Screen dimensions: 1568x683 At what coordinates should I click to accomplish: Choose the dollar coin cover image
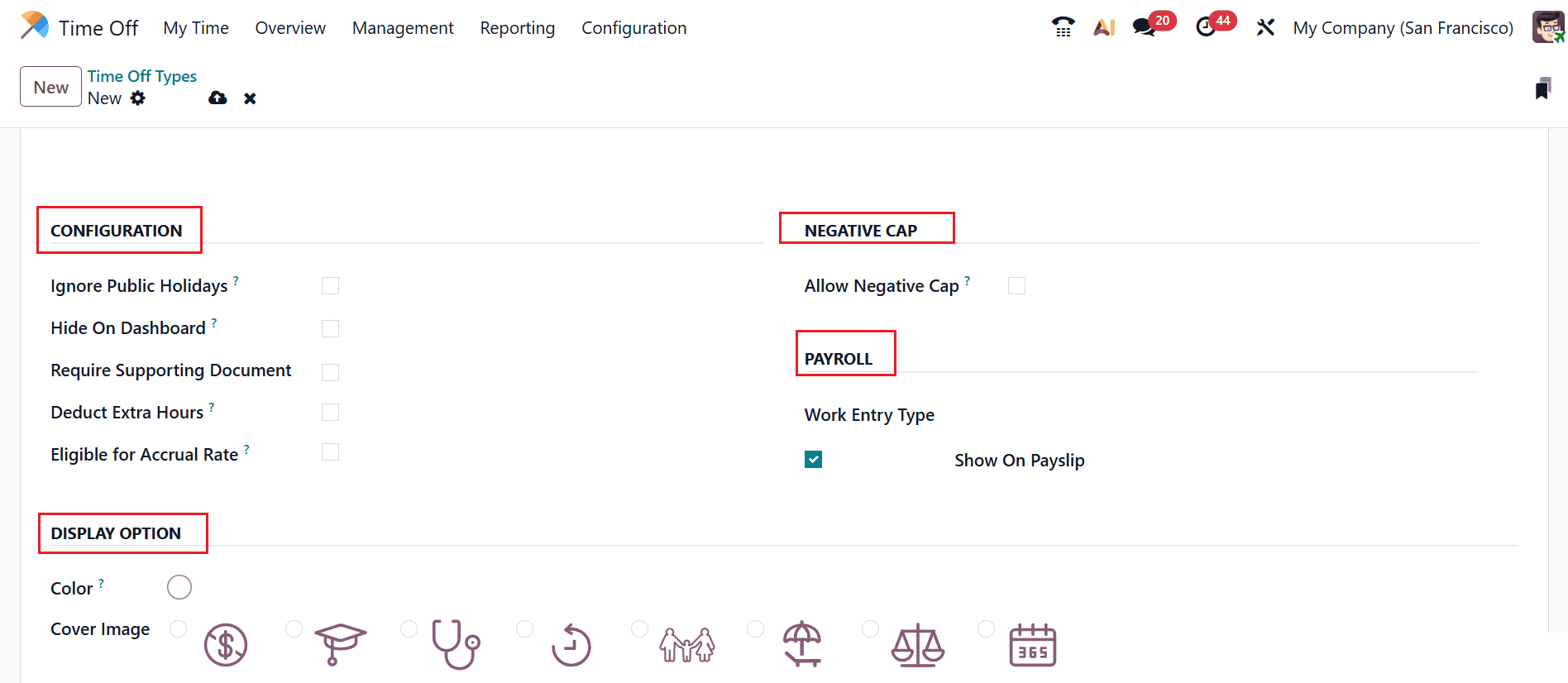pyautogui.click(x=226, y=645)
